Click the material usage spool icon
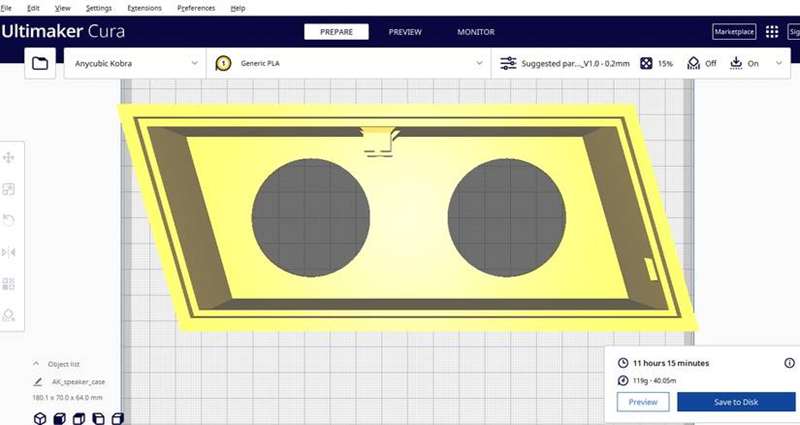The width and height of the screenshot is (800, 425). (x=623, y=380)
